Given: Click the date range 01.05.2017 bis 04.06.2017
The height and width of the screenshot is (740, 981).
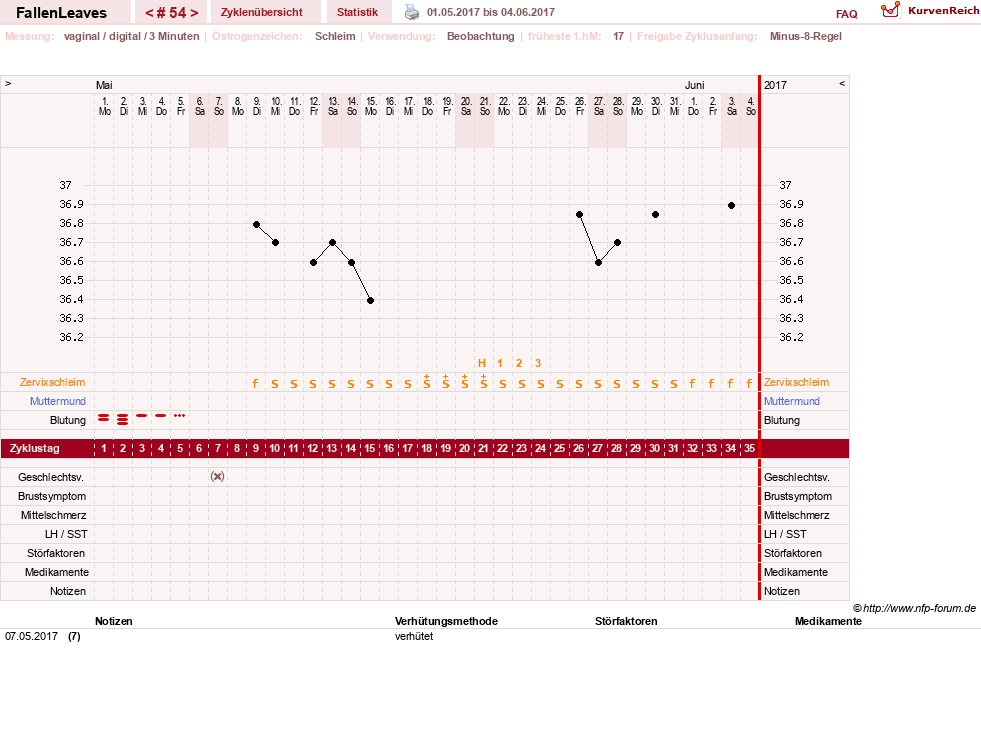Looking at the screenshot, I should click(490, 12).
